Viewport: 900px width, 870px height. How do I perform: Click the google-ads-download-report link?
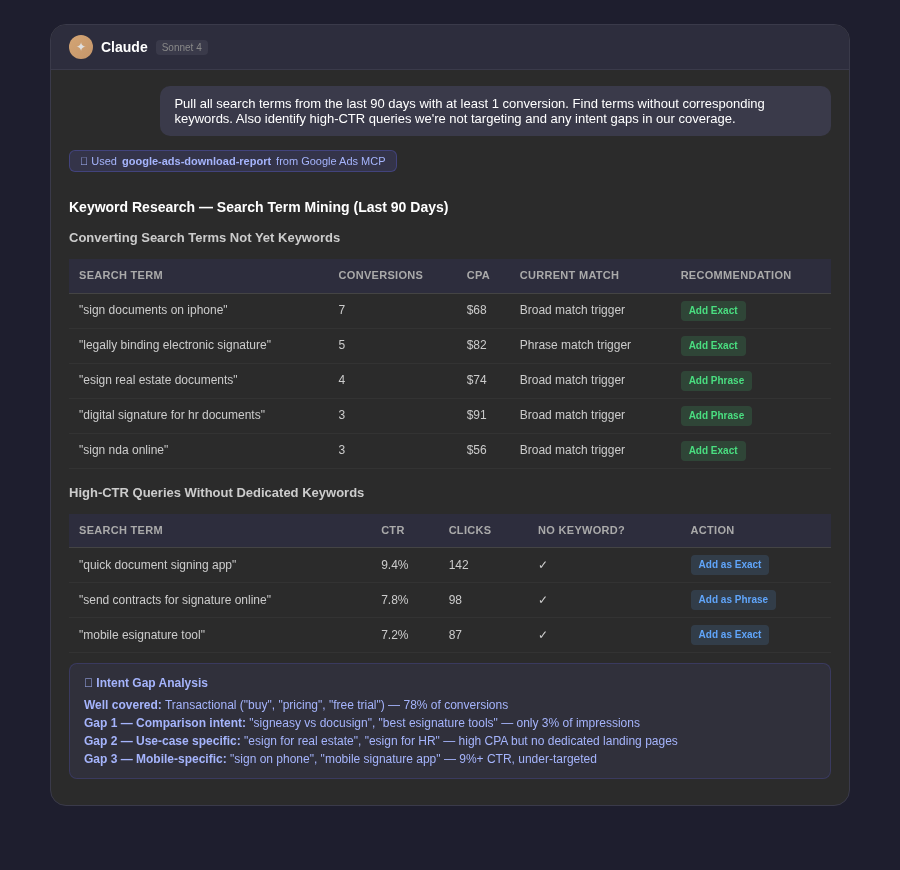point(196,161)
